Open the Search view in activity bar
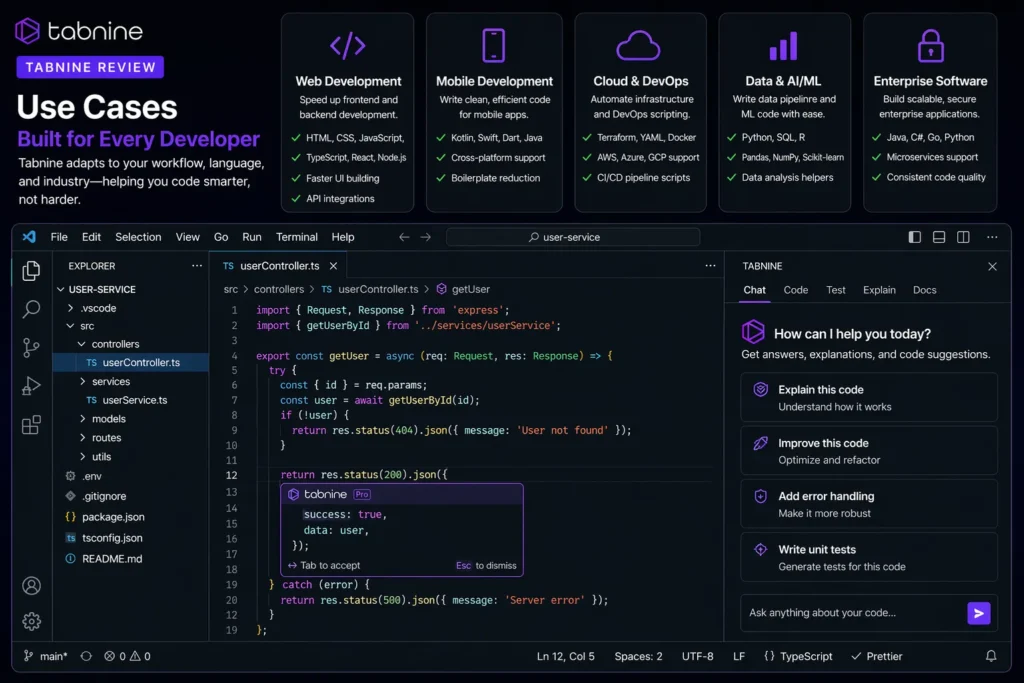The image size is (1024, 683). 31,309
